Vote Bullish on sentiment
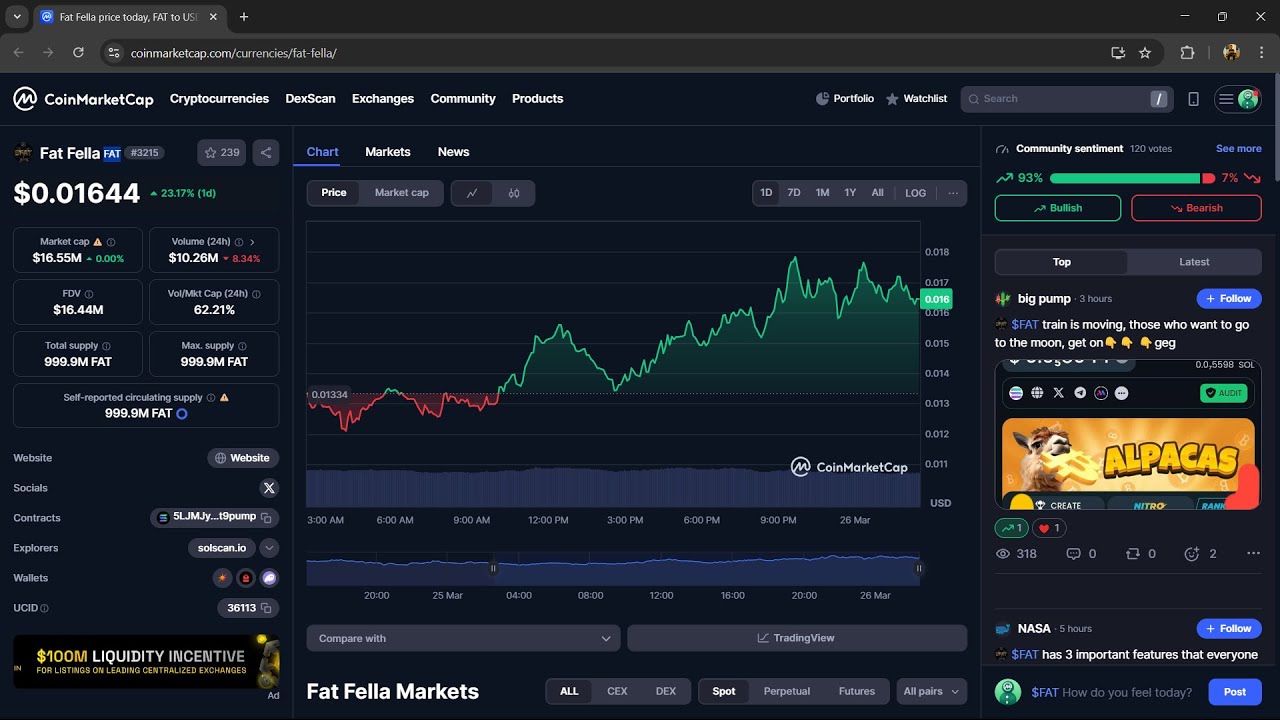 1058,208
